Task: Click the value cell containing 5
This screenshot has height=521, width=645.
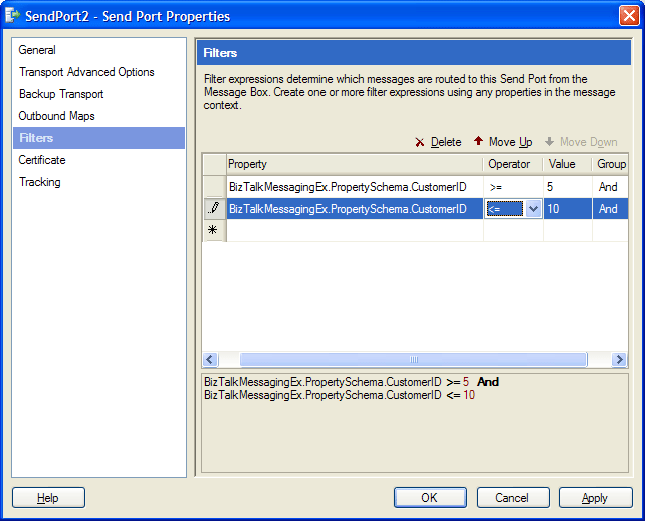Action: click(x=568, y=187)
